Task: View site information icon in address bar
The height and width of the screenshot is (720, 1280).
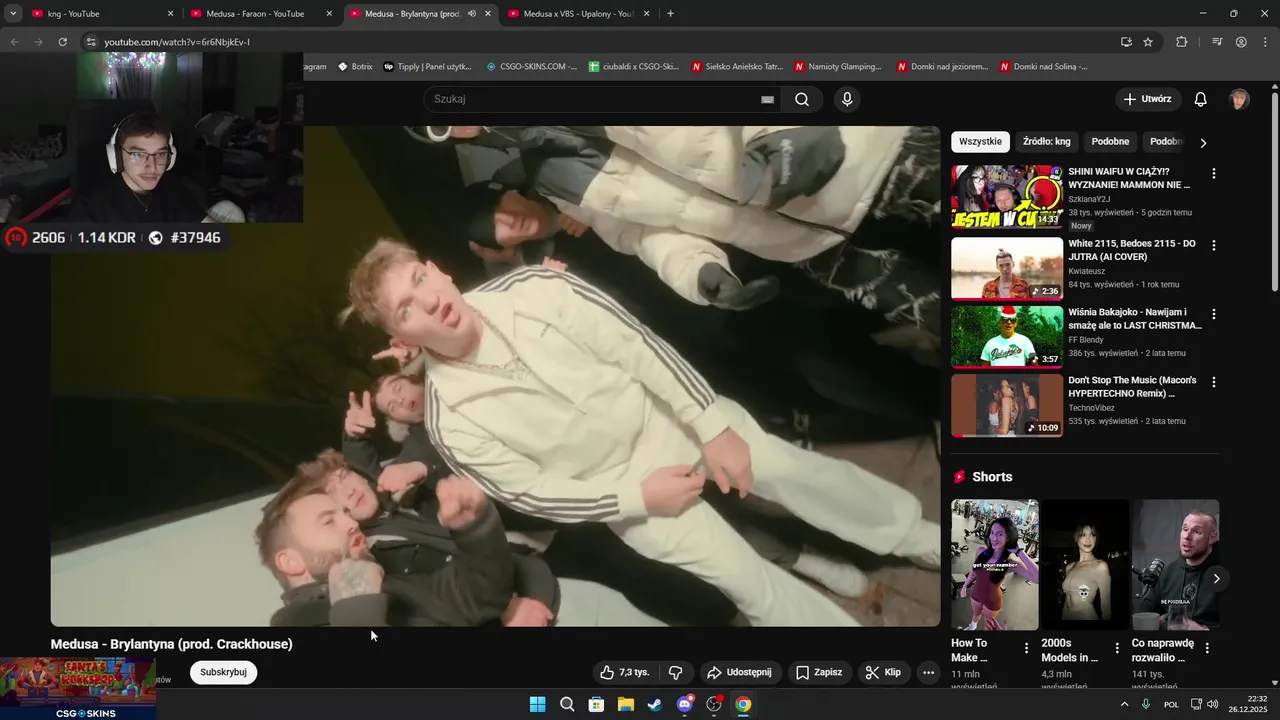Action: (91, 42)
